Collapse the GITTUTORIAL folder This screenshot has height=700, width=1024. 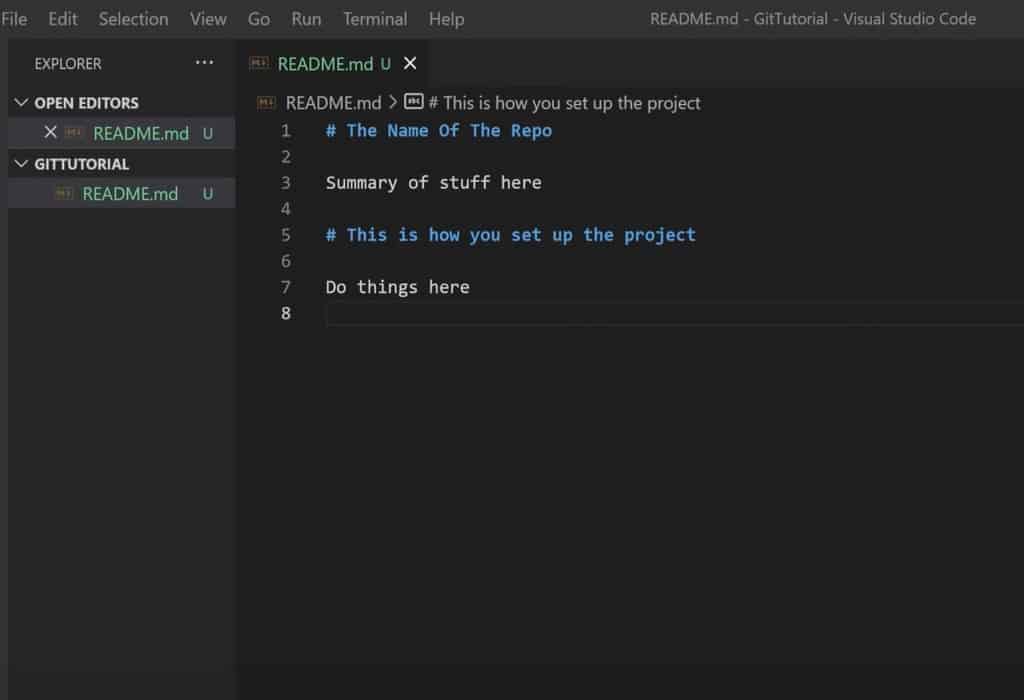pyautogui.click(x=22, y=163)
